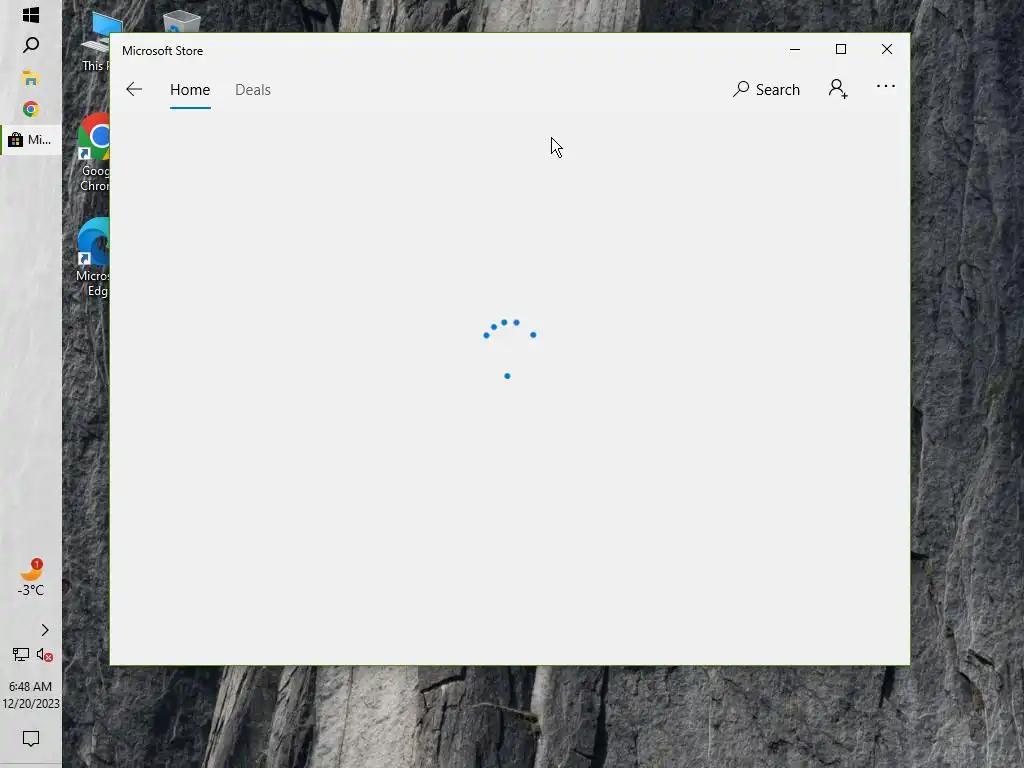Select the Recycle Bin desktop icon
The image size is (1024, 768).
pos(182,22)
